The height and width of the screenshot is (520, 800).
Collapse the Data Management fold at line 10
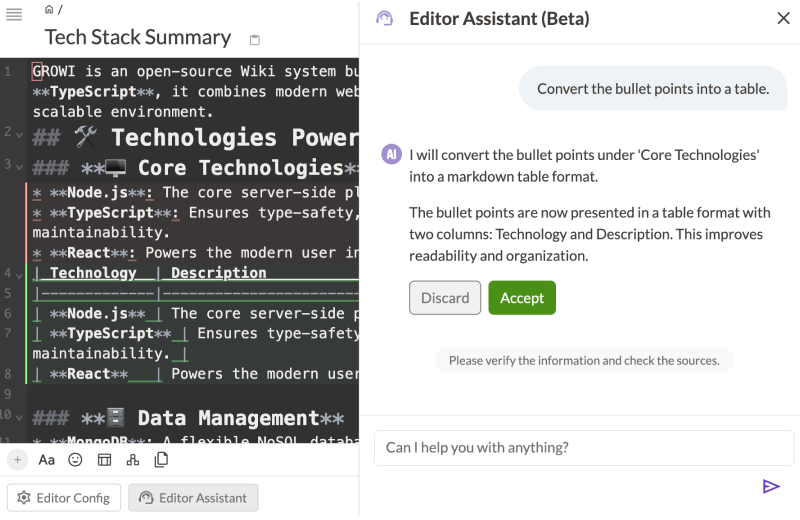coord(19,414)
